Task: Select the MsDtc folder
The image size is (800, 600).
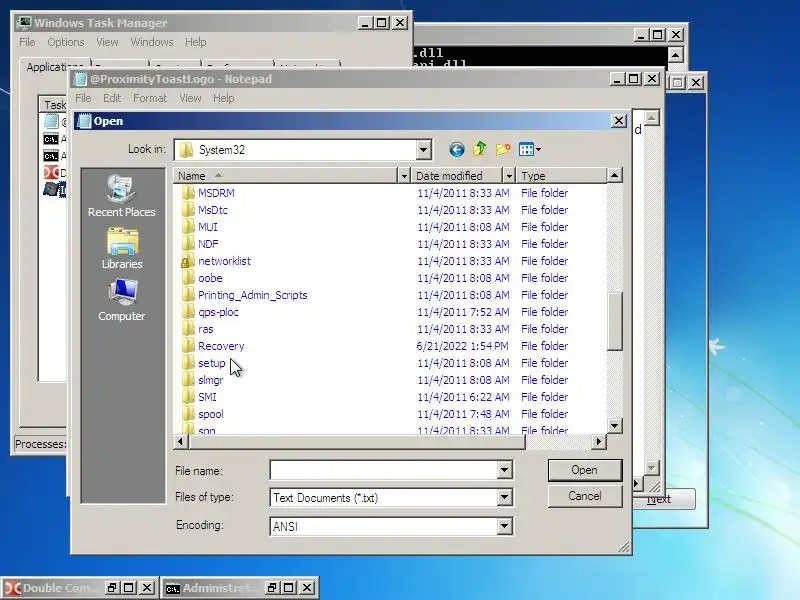Action: (x=213, y=210)
